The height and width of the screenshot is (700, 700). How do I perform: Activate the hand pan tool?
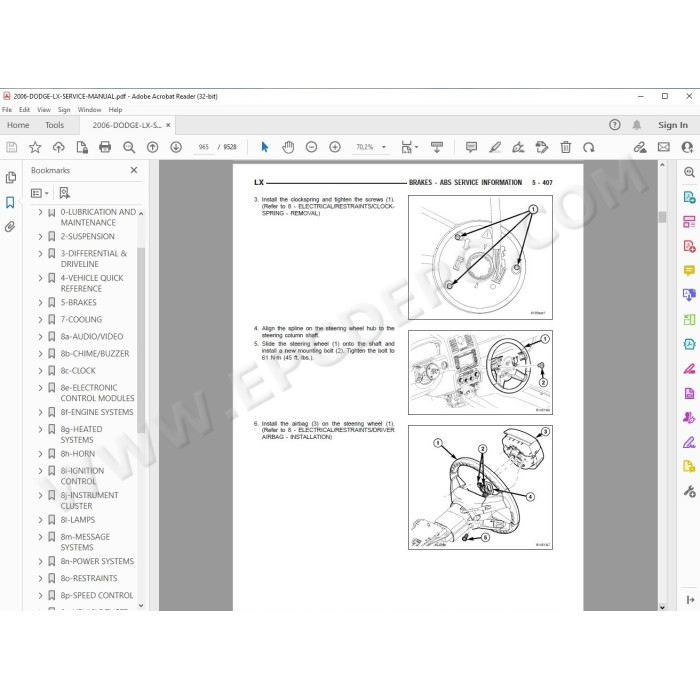click(288, 147)
